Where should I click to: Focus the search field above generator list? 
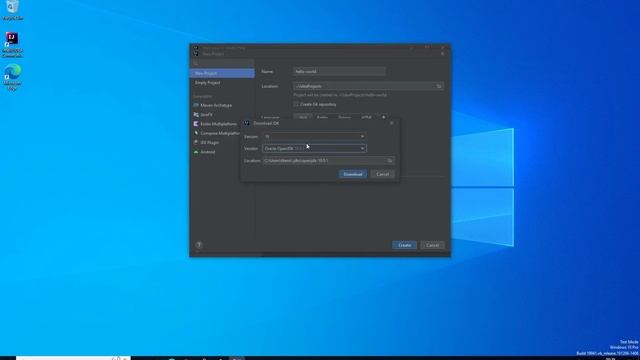pyautogui.click(x=222, y=63)
